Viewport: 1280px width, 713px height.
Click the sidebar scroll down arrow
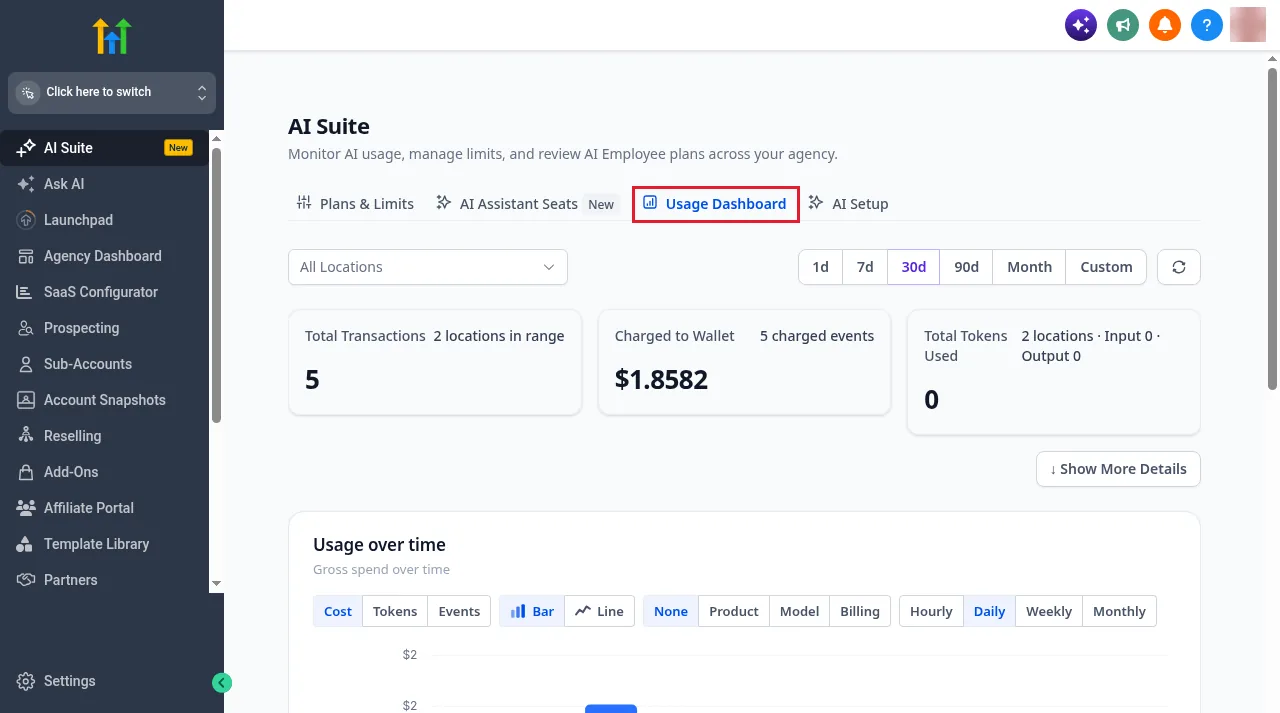coord(216,583)
